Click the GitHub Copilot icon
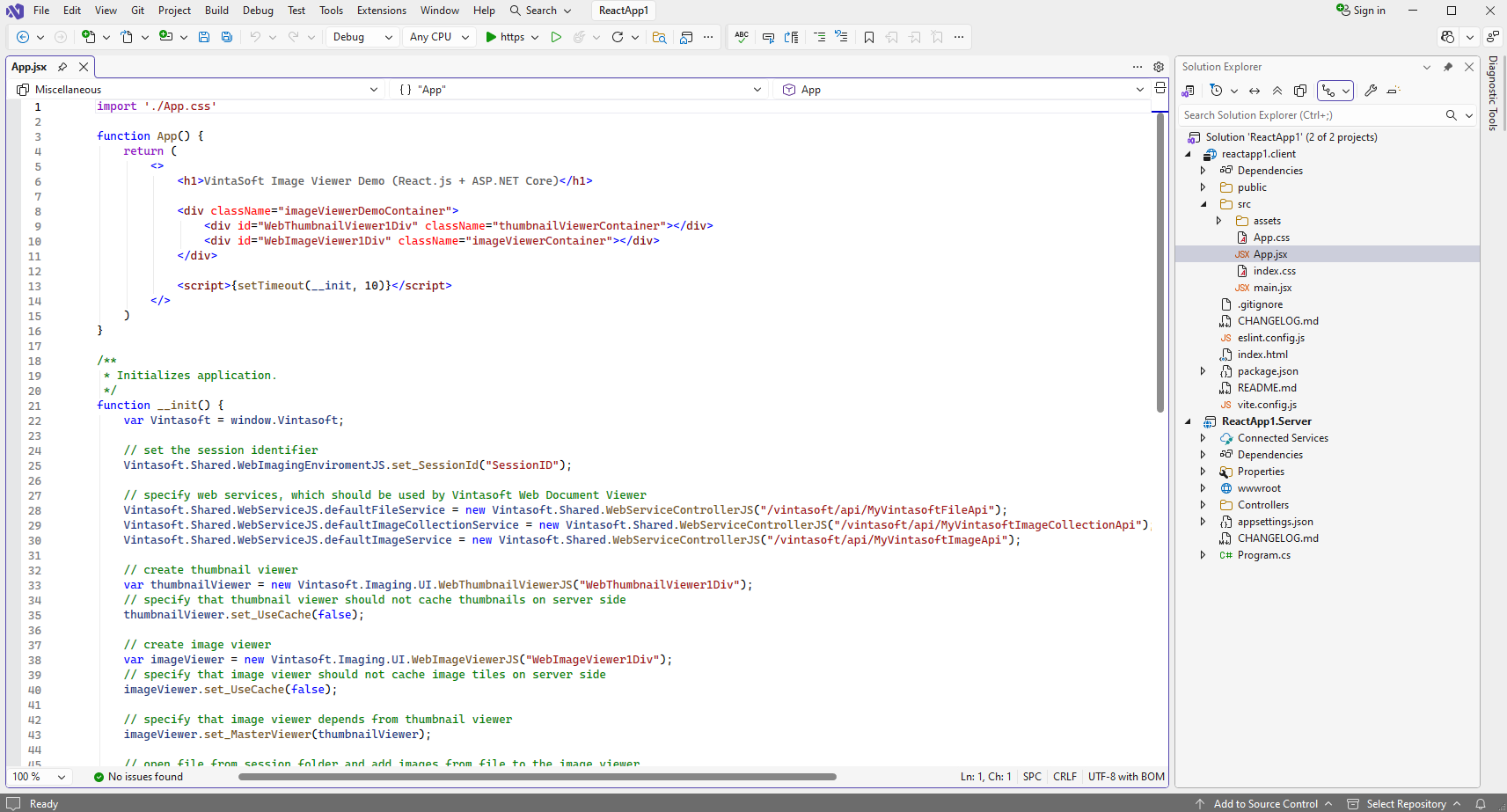Viewport: 1507px width, 812px height. click(1448, 37)
